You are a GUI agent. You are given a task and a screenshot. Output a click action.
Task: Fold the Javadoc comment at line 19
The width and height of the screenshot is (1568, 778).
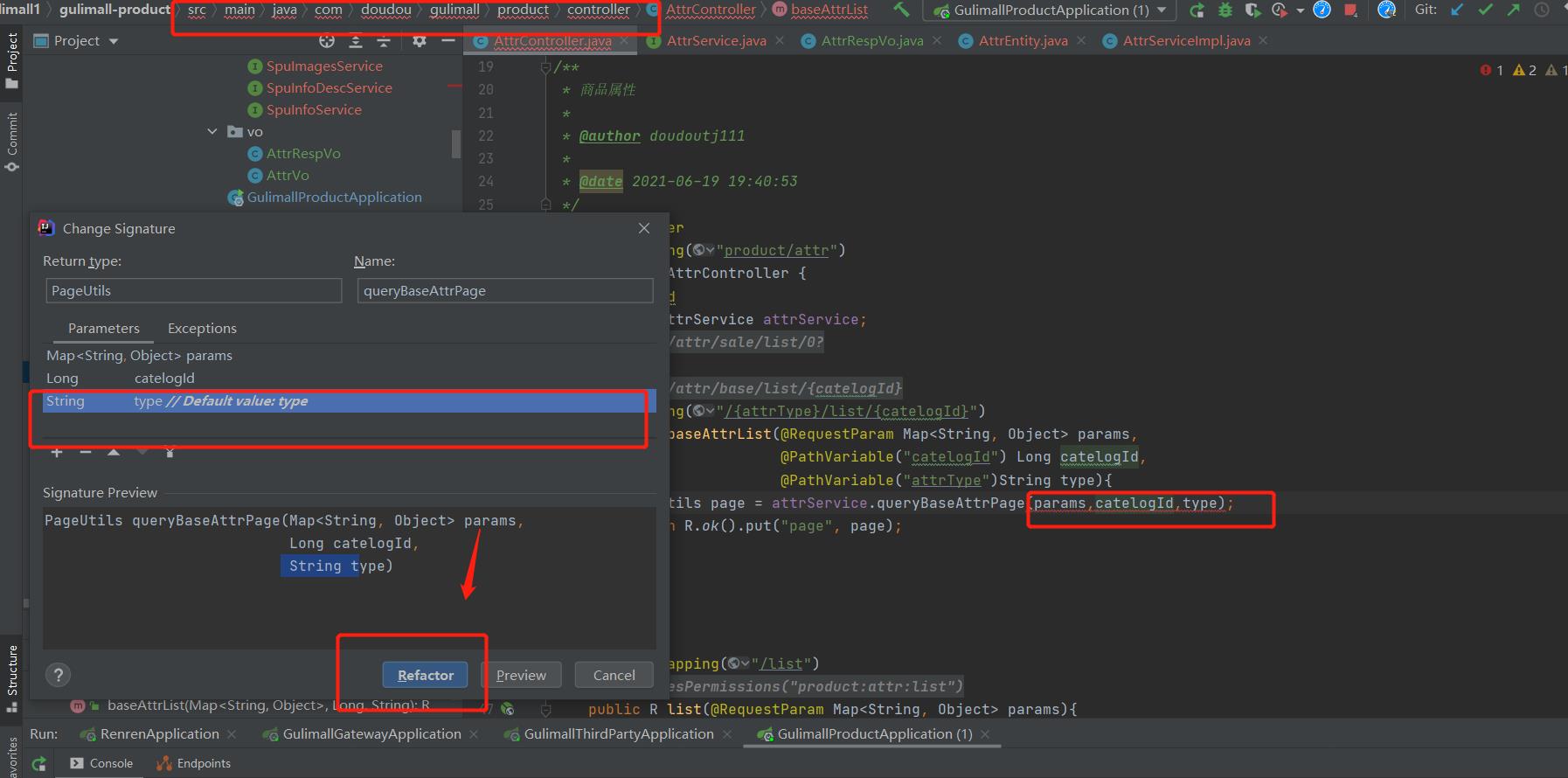[545, 67]
